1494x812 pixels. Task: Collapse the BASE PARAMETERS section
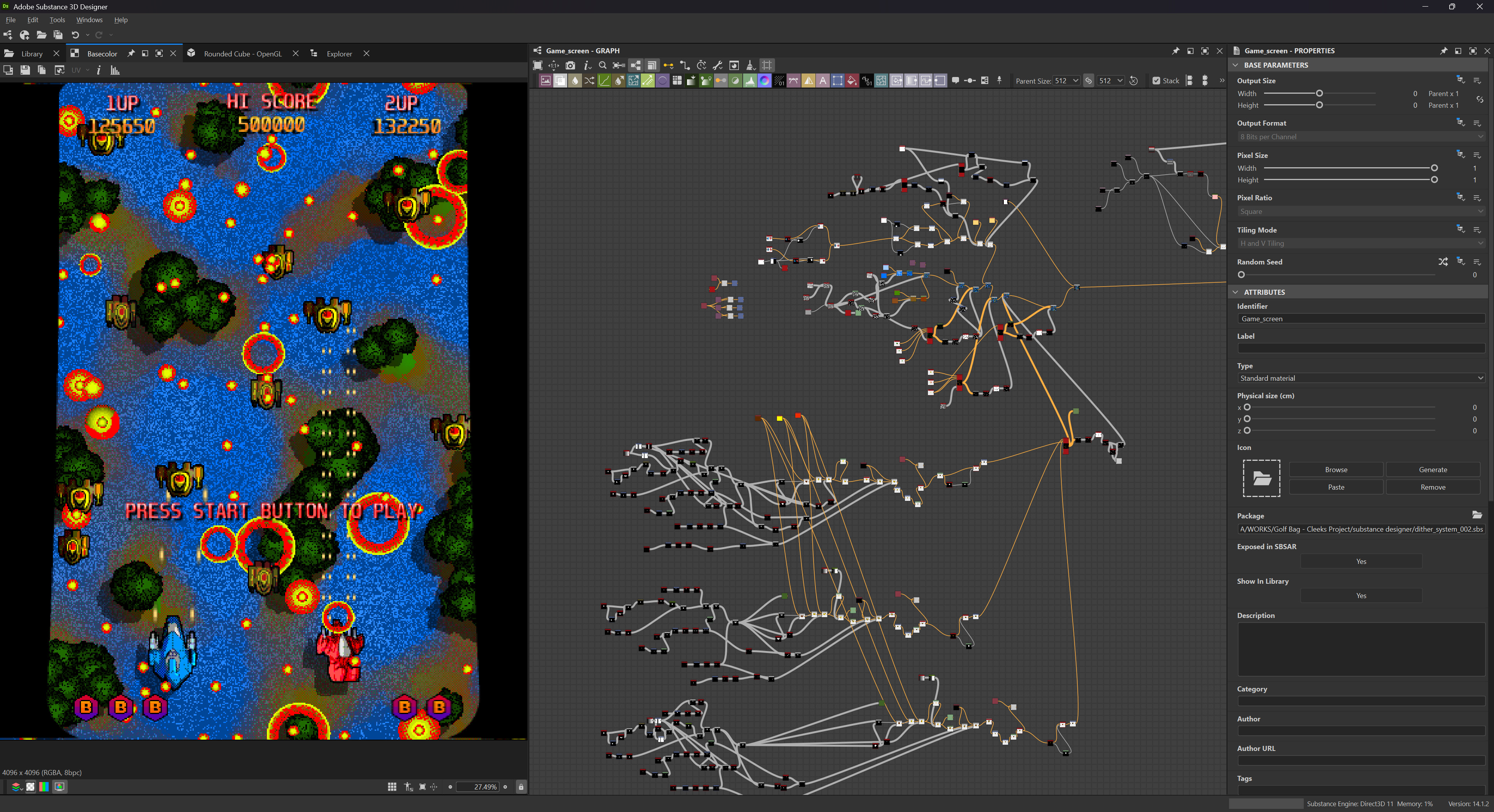click(x=1236, y=65)
